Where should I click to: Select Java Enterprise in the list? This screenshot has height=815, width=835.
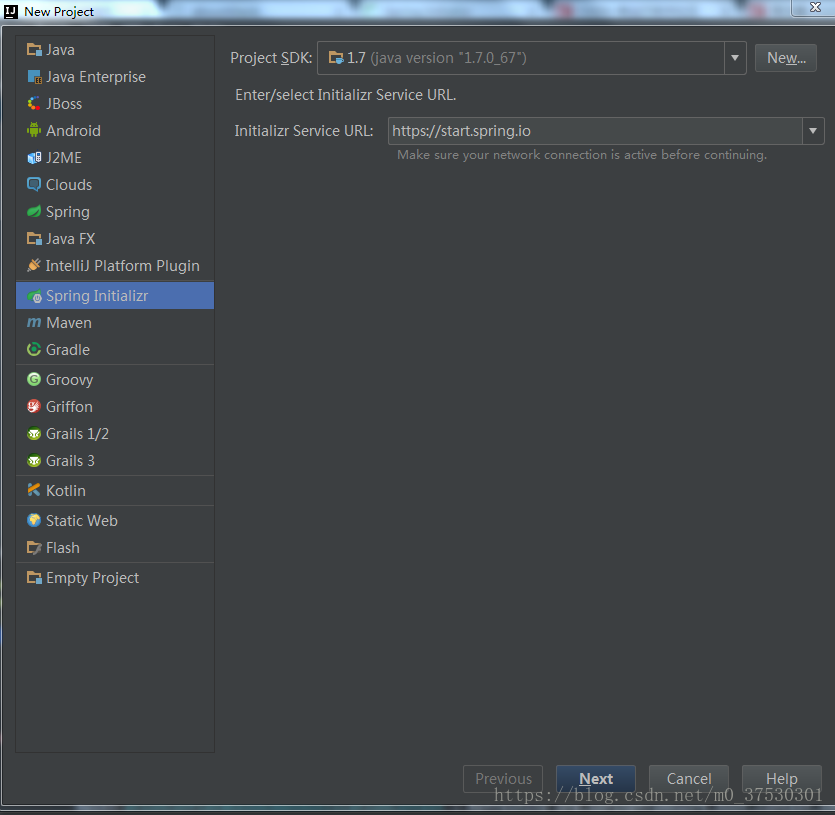115,77
